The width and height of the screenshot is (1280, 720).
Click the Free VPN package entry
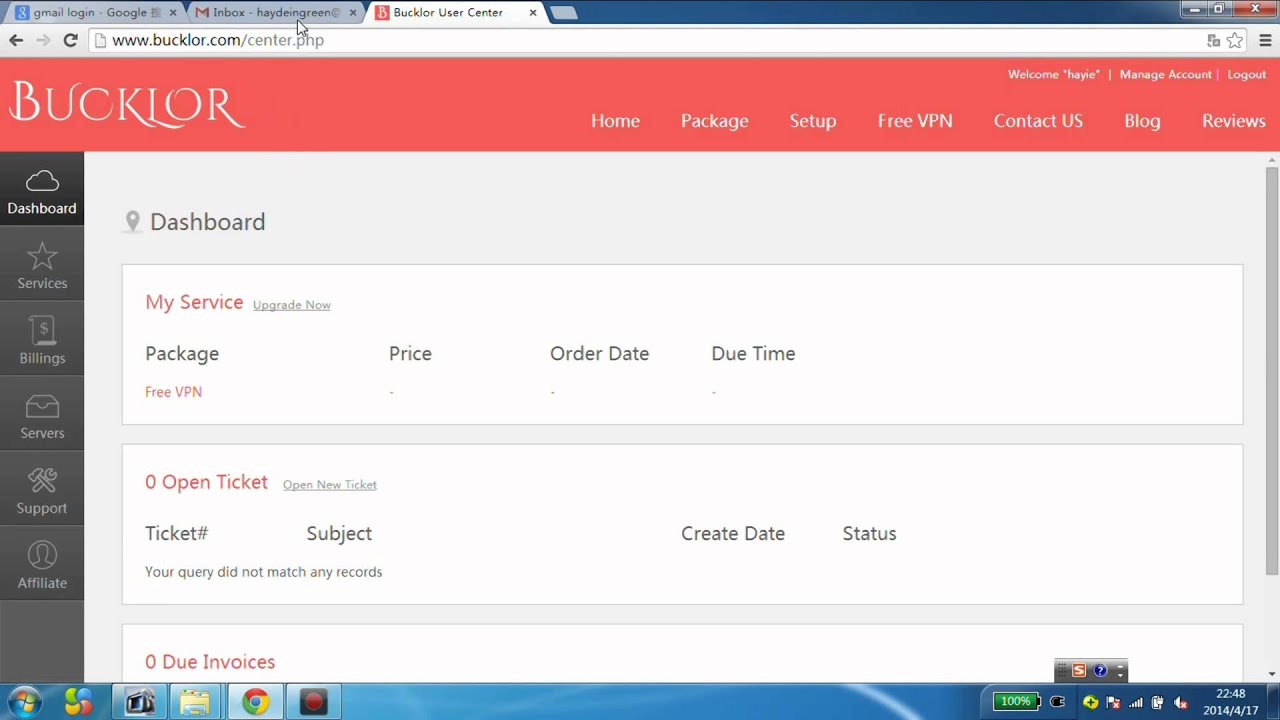click(x=173, y=392)
